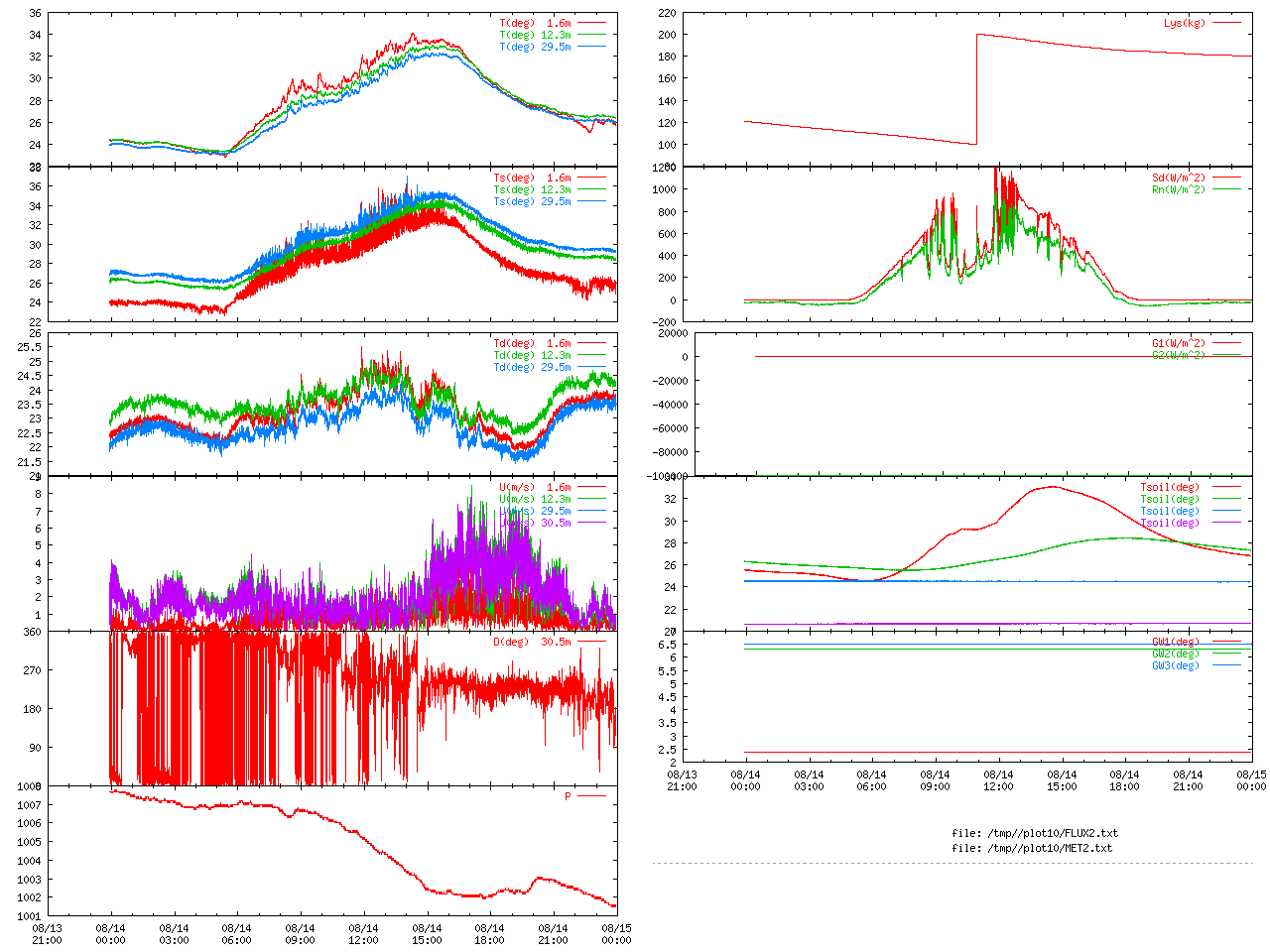
Task: Click the P pressure legend label
Action: [x=568, y=796]
